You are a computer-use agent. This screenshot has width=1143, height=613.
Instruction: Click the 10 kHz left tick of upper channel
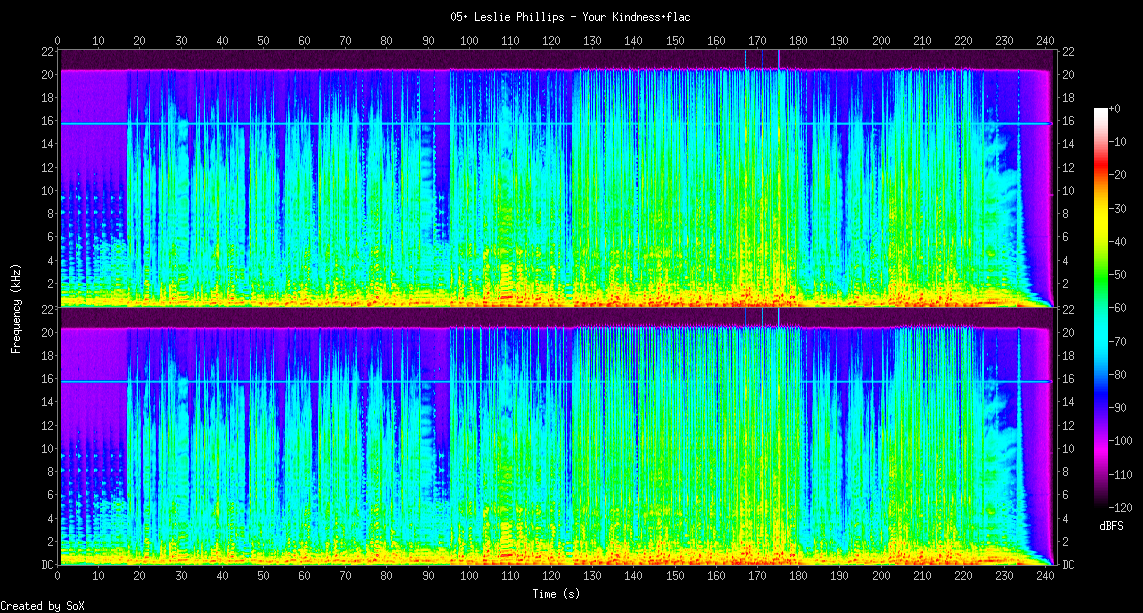46,190
